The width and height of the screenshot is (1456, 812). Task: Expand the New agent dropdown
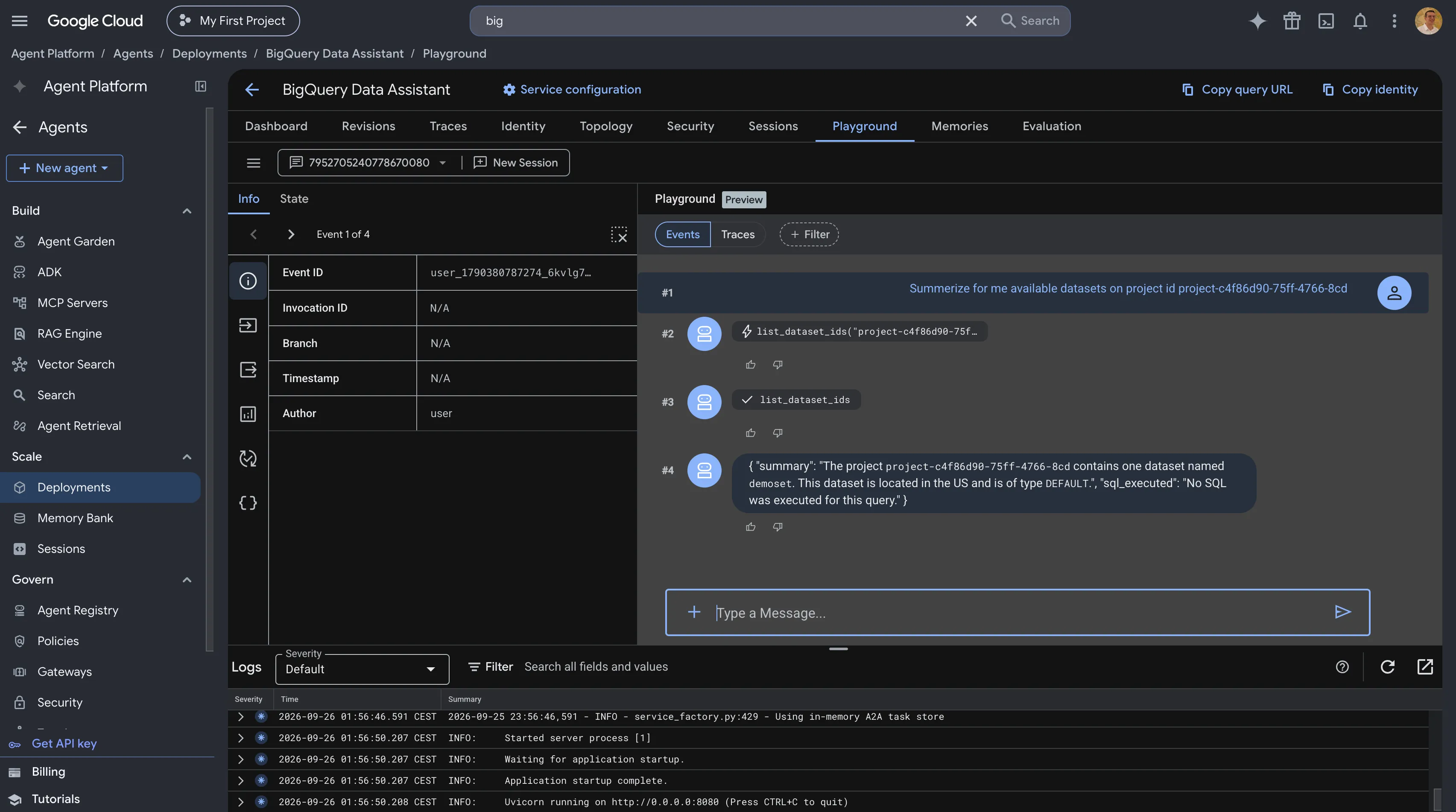point(64,168)
